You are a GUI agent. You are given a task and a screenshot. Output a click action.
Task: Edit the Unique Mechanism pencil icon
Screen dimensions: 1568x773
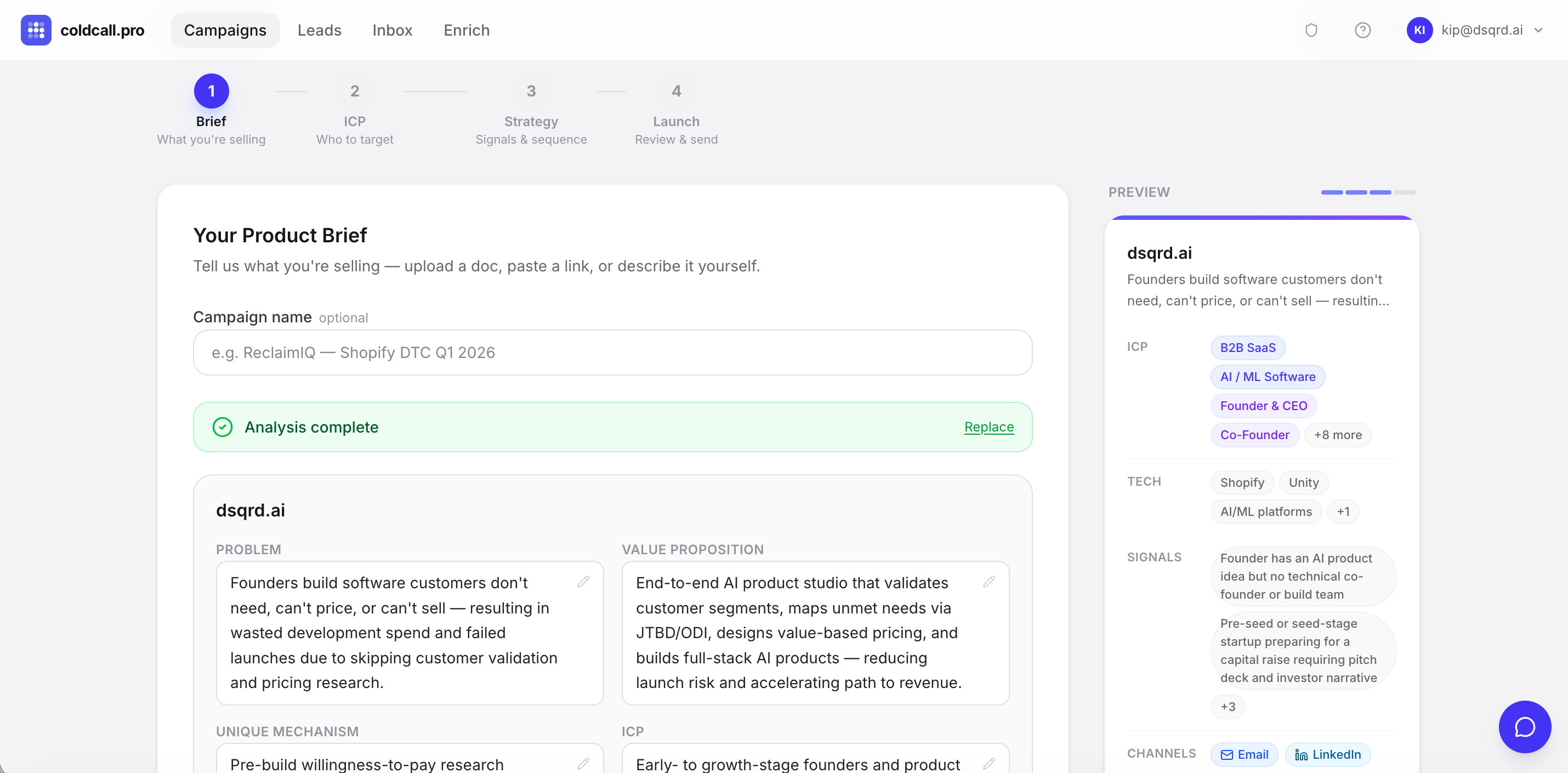(x=583, y=763)
